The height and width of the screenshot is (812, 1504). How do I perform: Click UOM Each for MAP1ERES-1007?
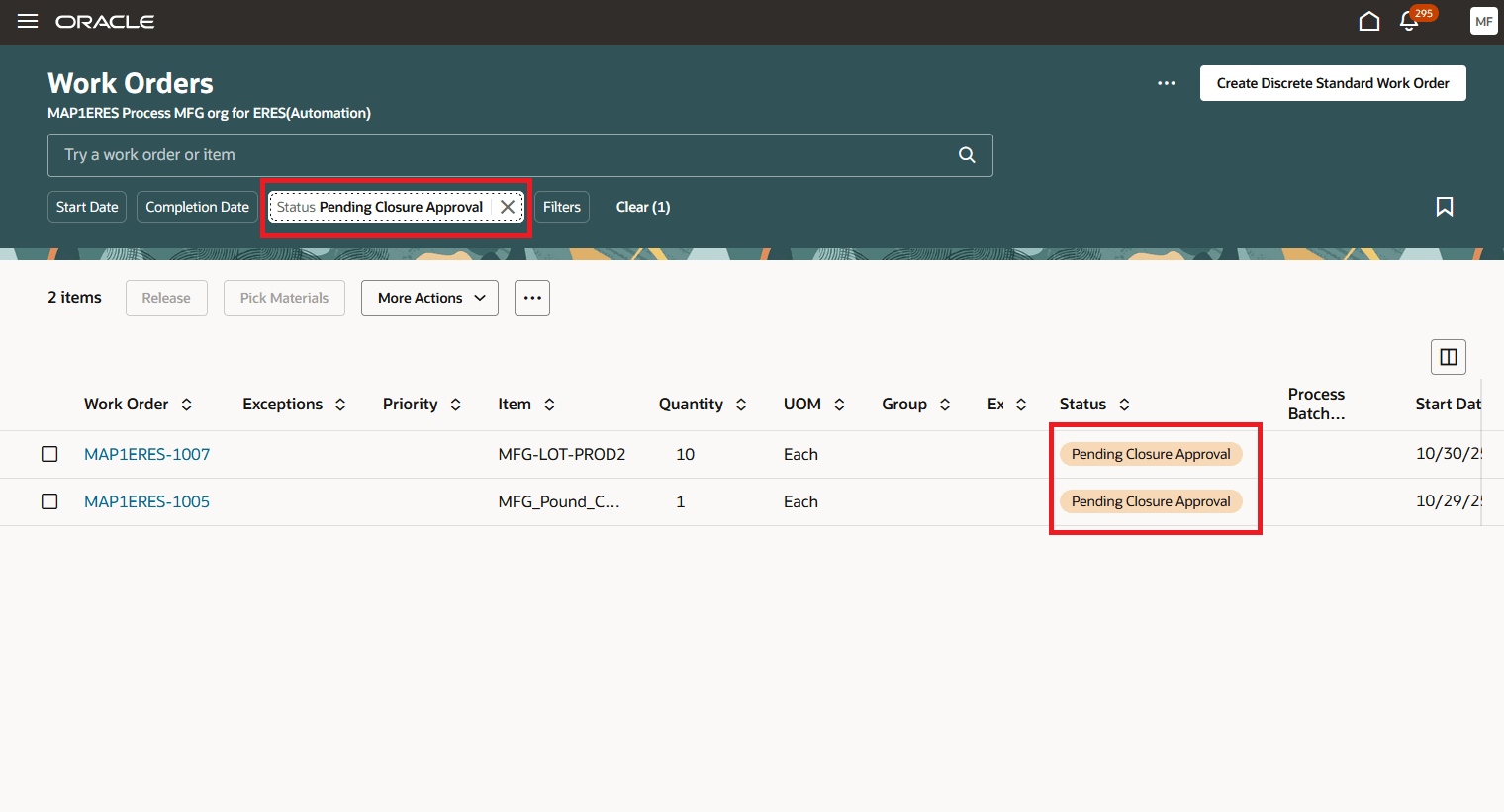[x=800, y=454]
